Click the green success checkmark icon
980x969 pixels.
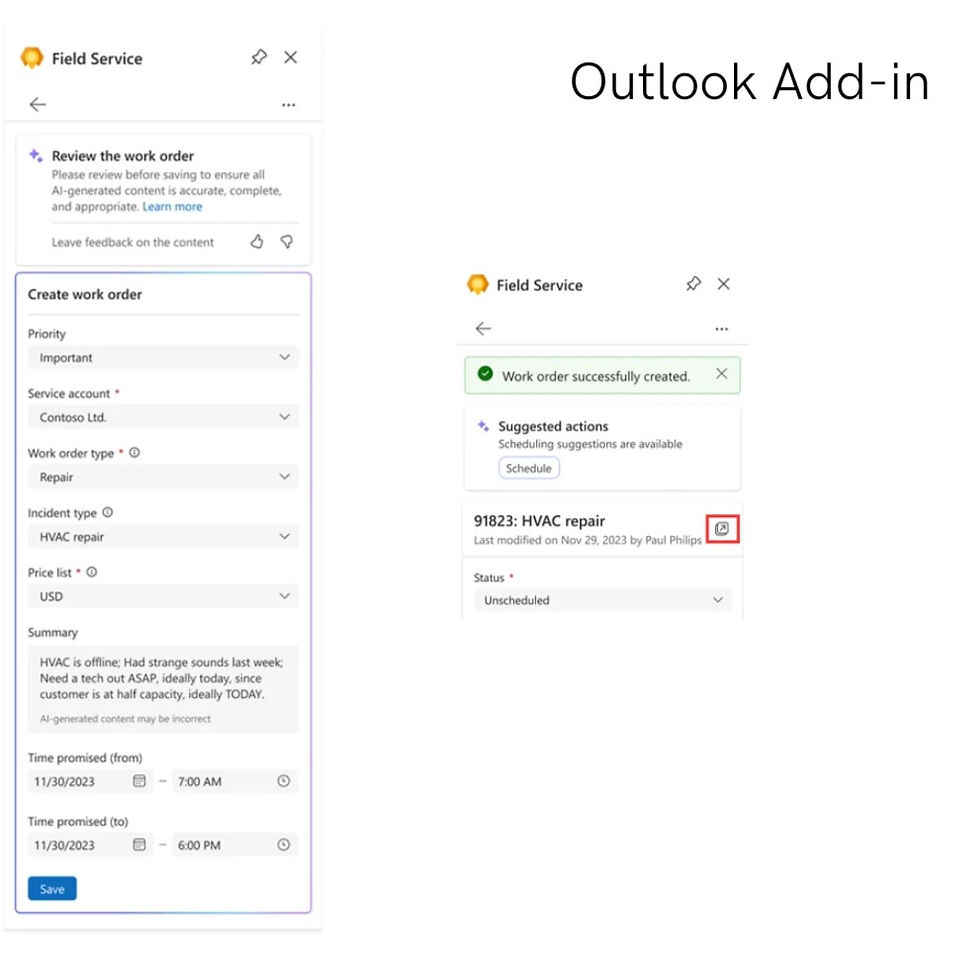point(485,374)
